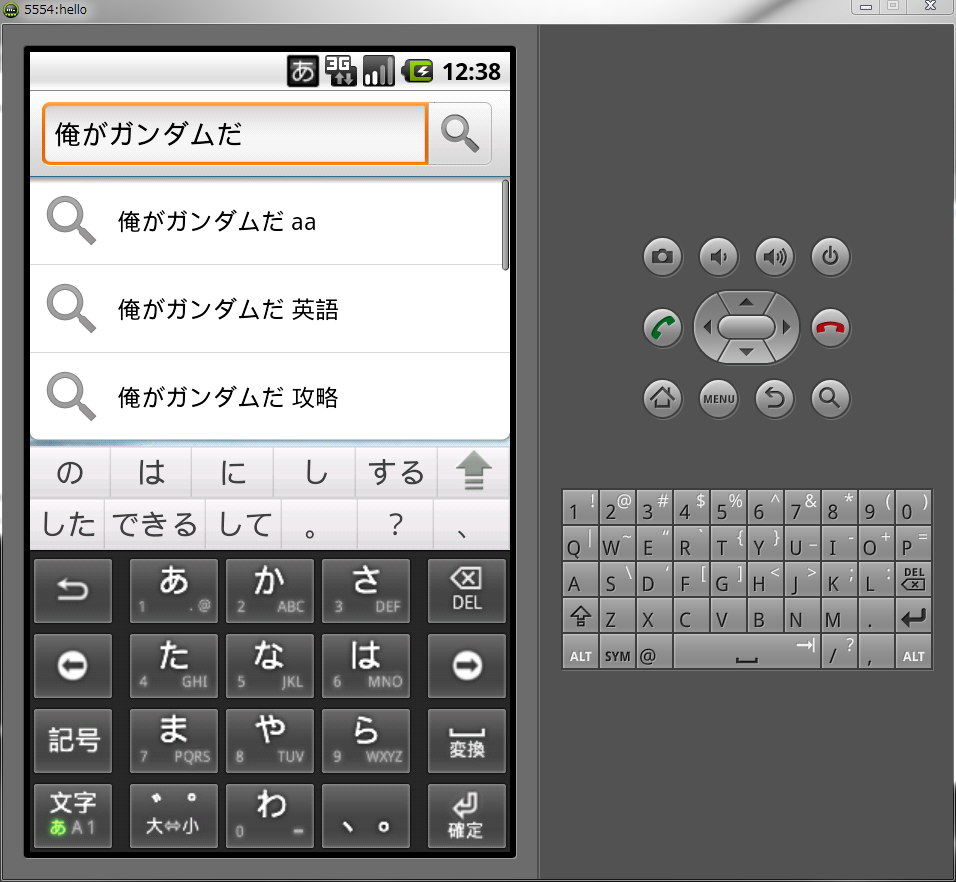
Task: Click the green call button
Action: pos(662,328)
